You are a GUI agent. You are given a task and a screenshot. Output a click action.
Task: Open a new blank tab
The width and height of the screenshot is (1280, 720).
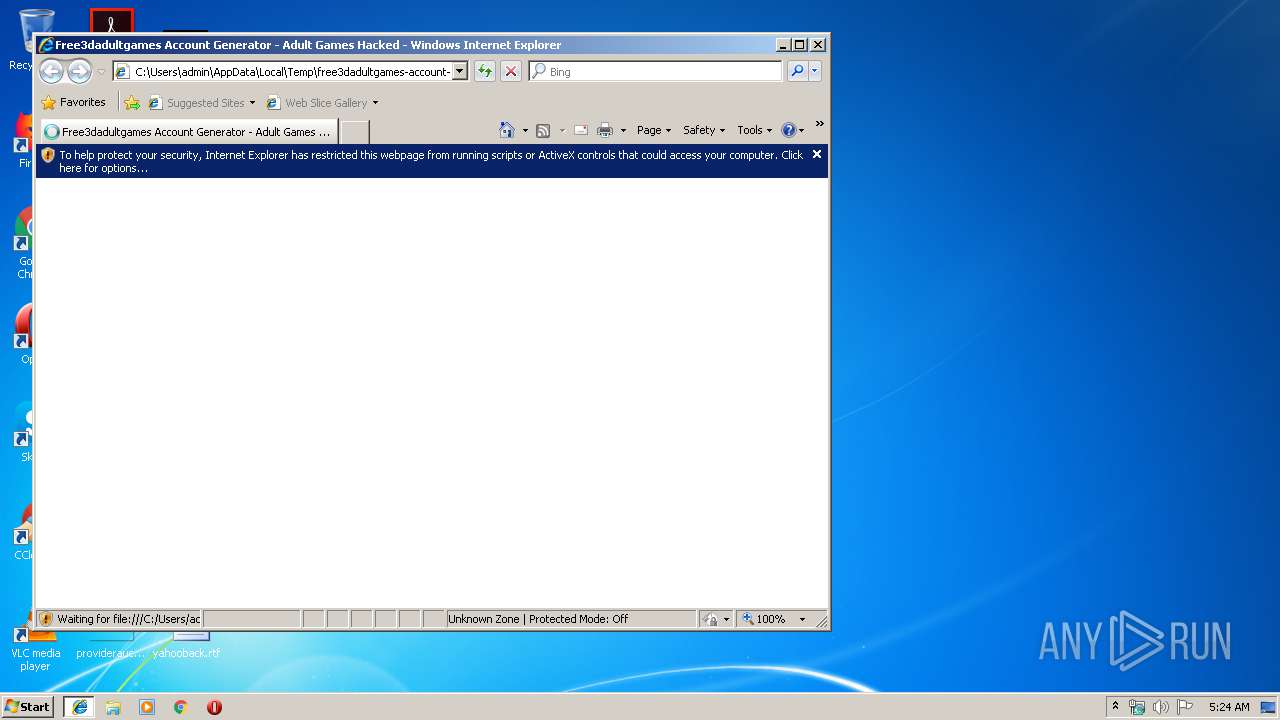pyautogui.click(x=354, y=132)
